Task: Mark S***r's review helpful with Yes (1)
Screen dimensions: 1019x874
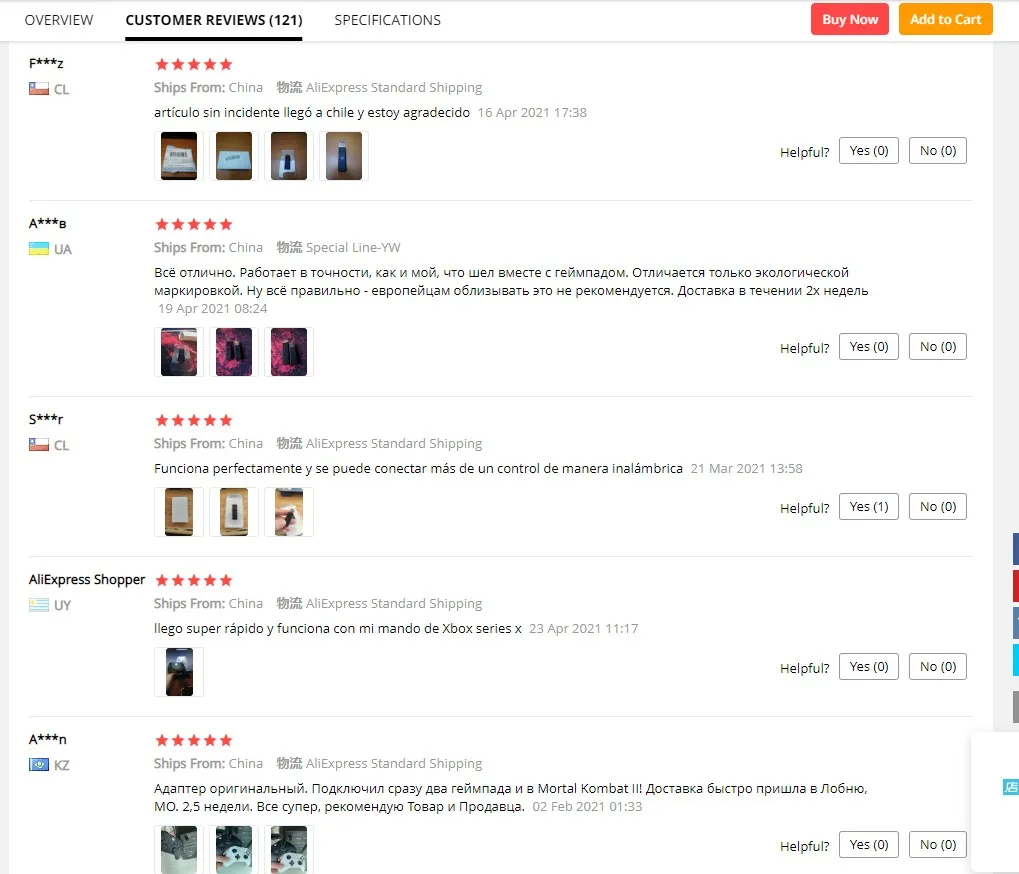Action: pyautogui.click(x=868, y=506)
